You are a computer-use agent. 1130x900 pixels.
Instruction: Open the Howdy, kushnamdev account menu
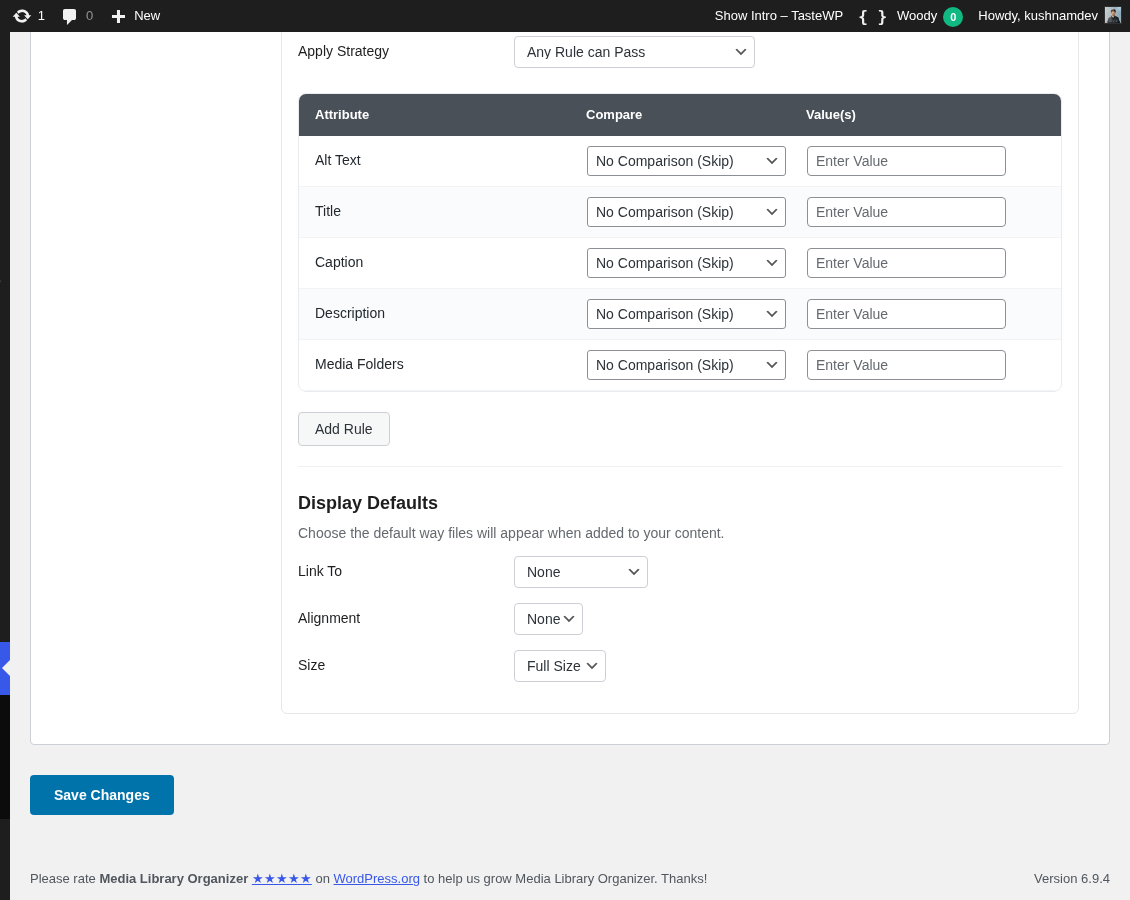click(x=1038, y=16)
